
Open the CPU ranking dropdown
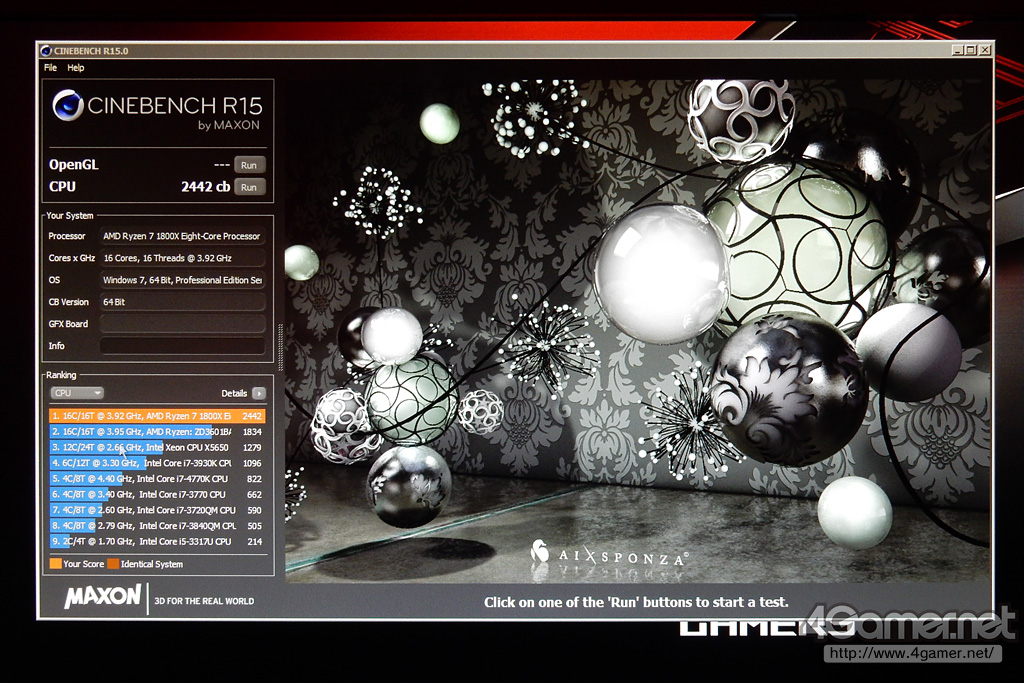click(77, 393)
